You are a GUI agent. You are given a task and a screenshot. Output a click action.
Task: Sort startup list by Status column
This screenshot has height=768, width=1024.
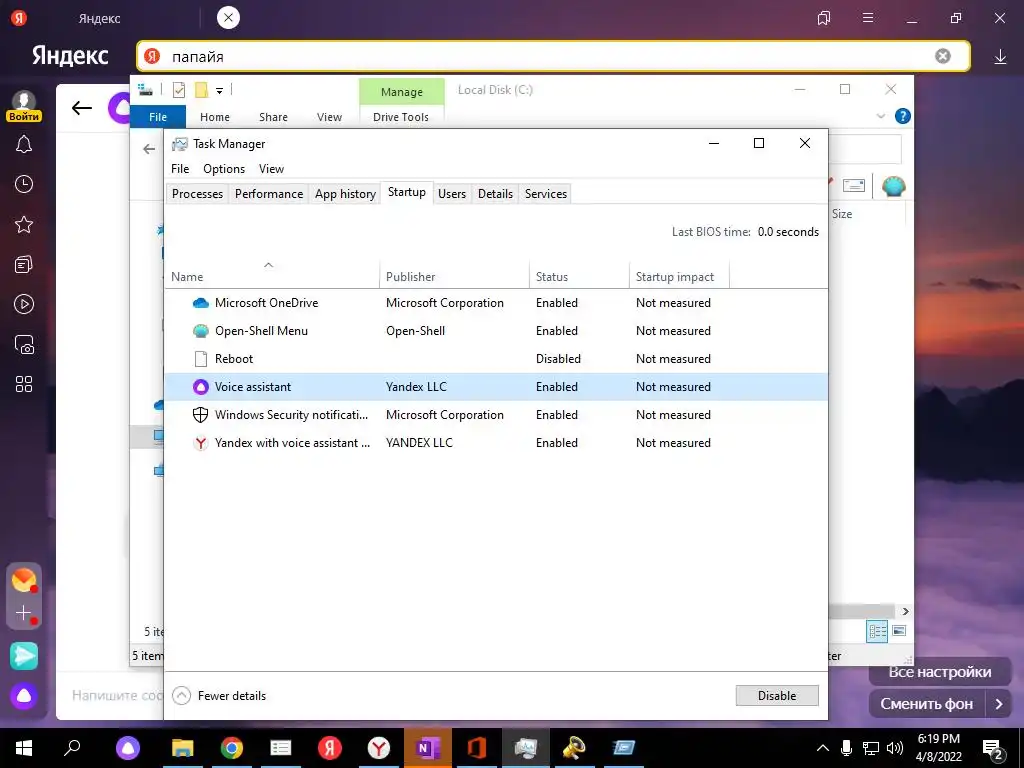point(579,276)
